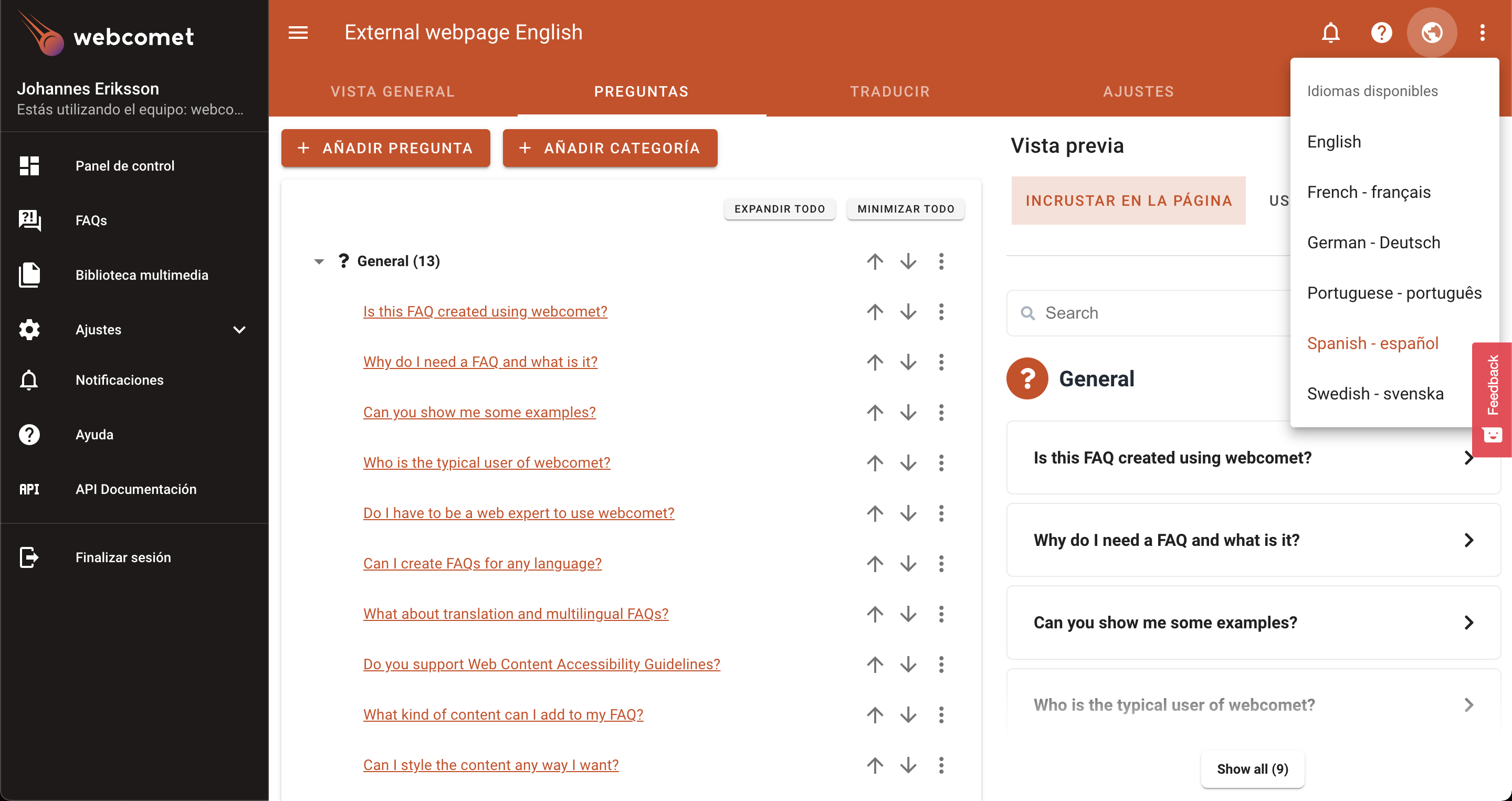Open 'Do I have to be a web expert' link
Screen dimensions: 1512x801
[518, 513]
